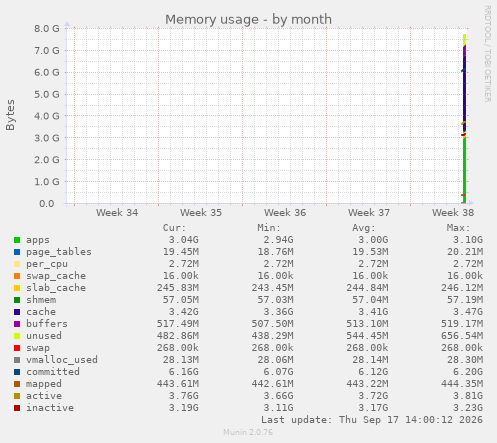Click the 'cache' legend label

[x=41, y=312]
